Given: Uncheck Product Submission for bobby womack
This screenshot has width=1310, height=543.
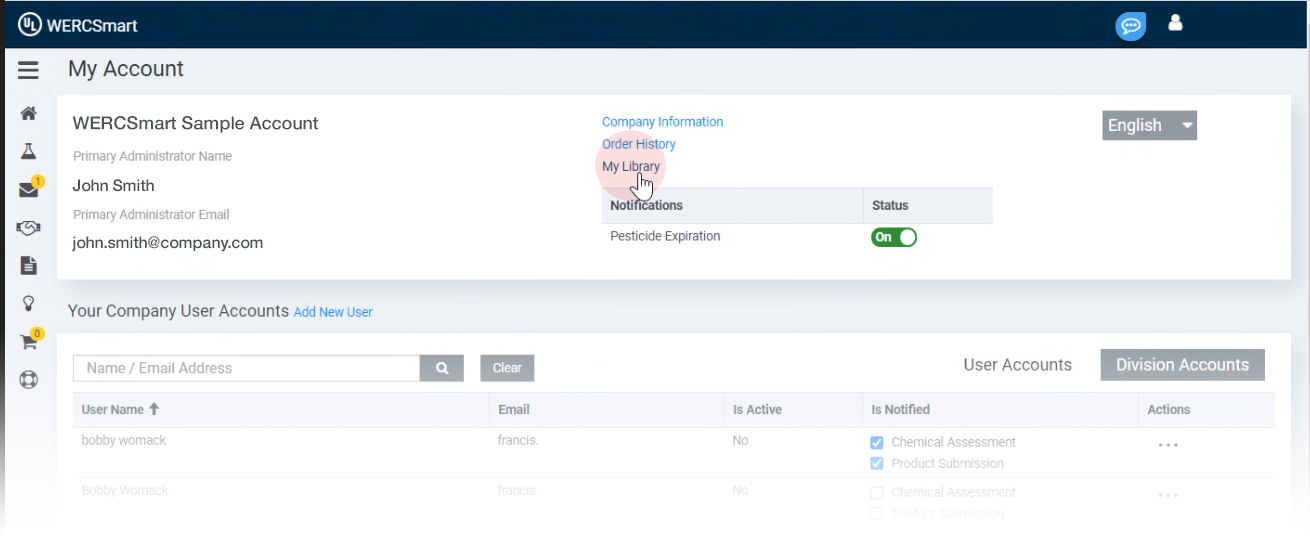Looking at the screenshot, I should (877, 463).
